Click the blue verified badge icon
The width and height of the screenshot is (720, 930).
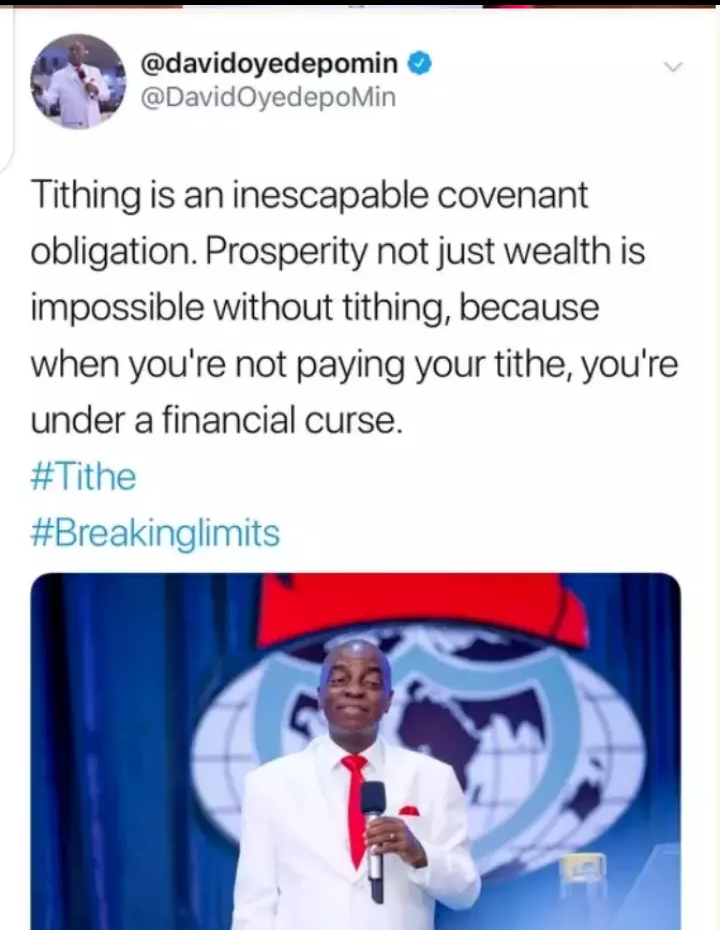pos(419,63)
